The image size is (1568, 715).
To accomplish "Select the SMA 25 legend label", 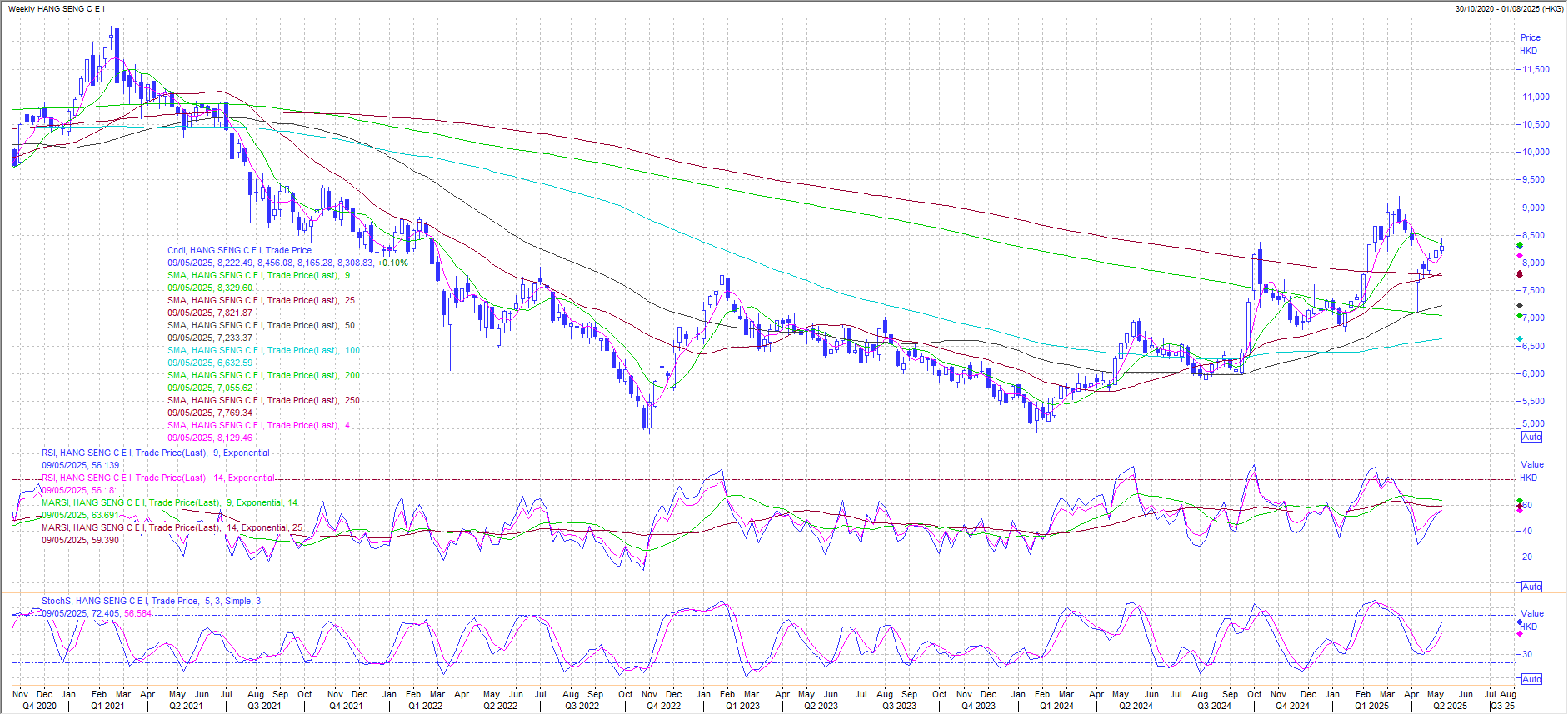I will (x=261, y=300).
